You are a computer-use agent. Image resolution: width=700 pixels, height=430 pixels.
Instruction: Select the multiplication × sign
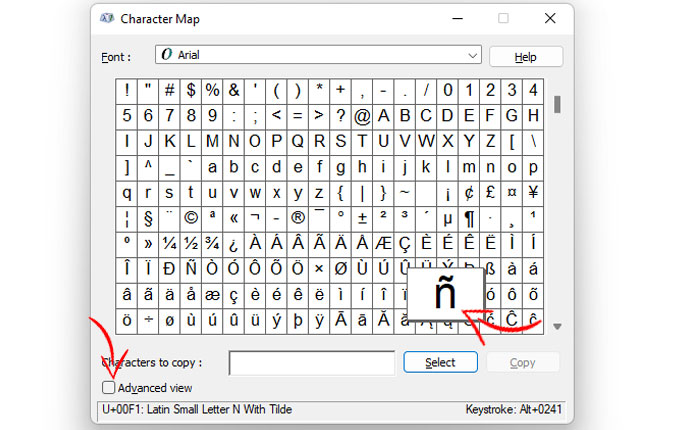(x=319, y=269)
